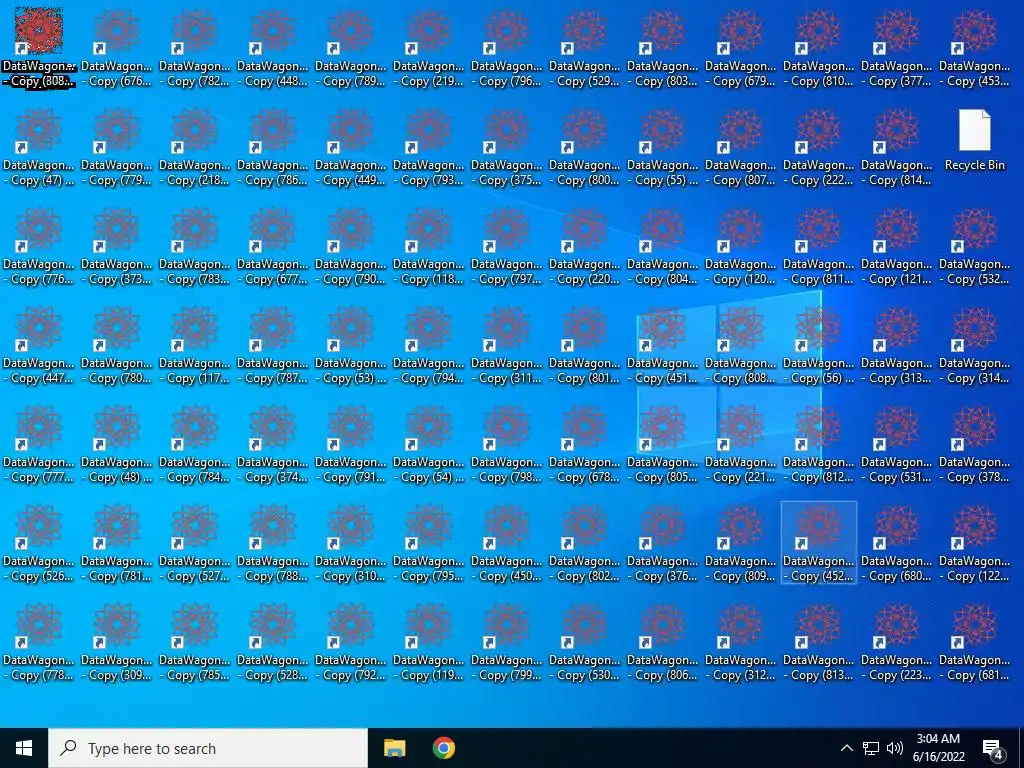Select the DataWagon shortcut Copy (117
The height and width of the screenshot is (768, 1024).
click(x=195, y=346)
